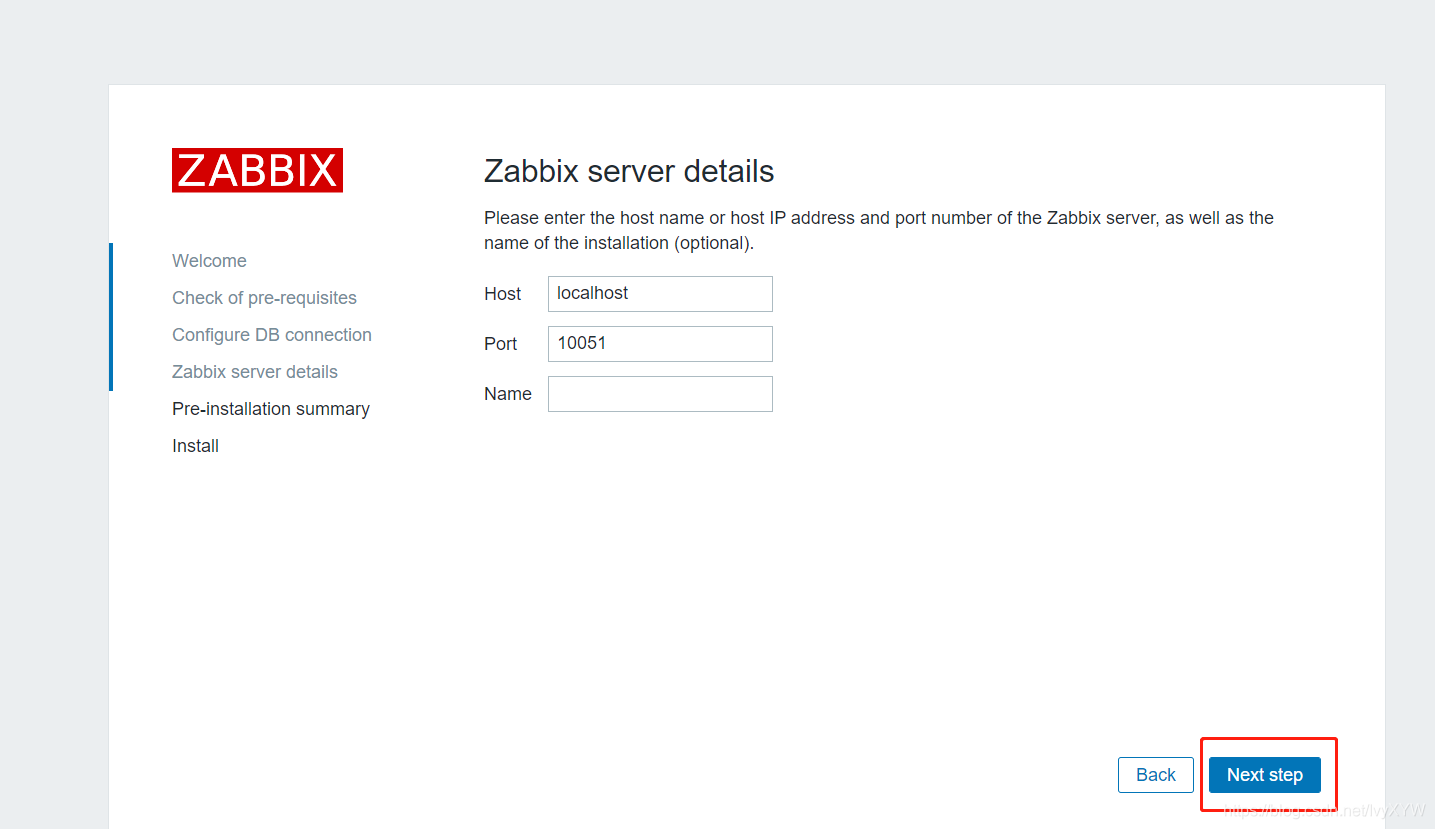Focus the Host input field
Screen dimensions: 1435x829
[x=660, y=294]
